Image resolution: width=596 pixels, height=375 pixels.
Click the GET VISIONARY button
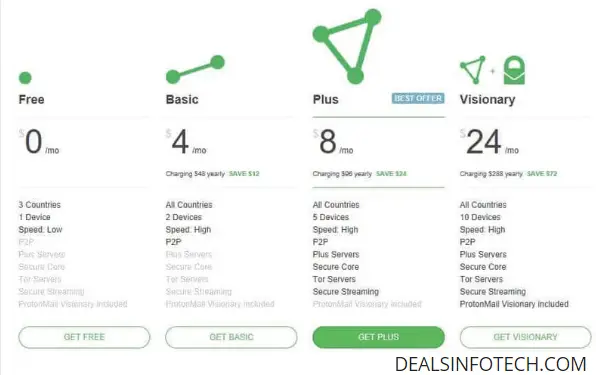[x=525, y=337]
